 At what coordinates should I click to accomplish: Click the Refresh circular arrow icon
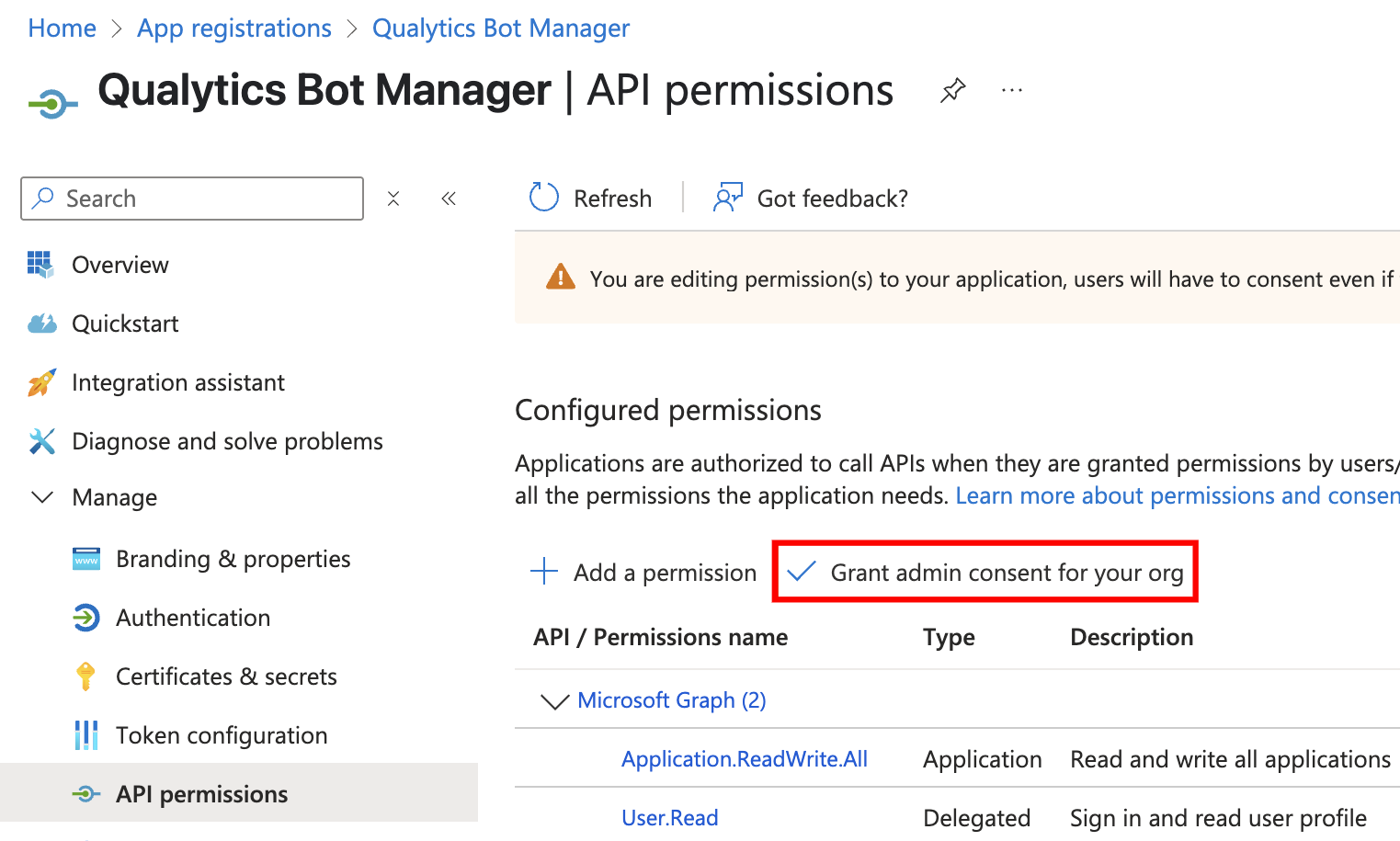point(544,197)
